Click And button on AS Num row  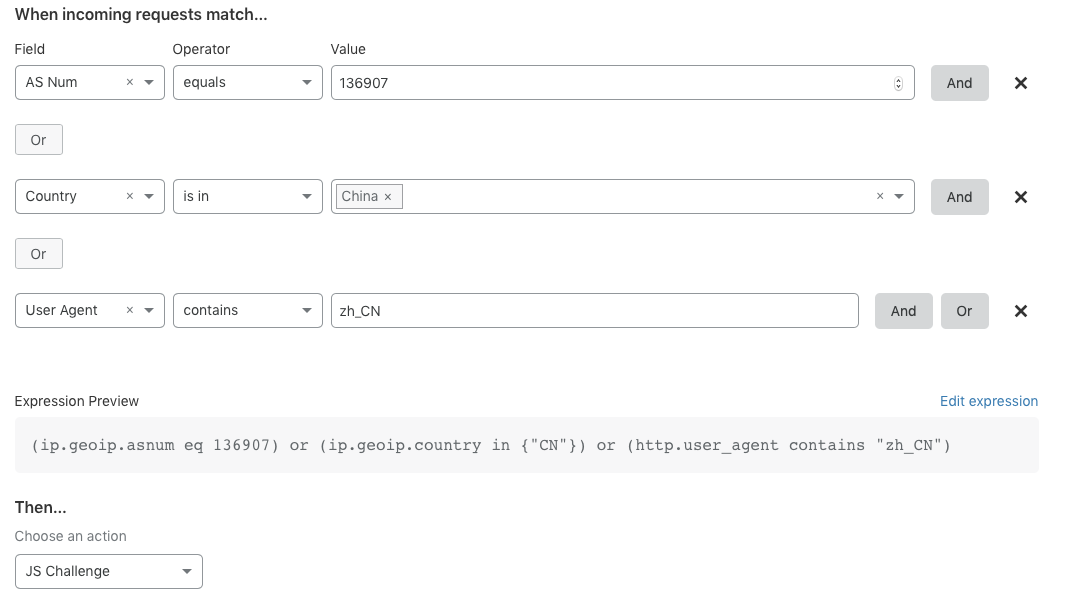[959, 83]
